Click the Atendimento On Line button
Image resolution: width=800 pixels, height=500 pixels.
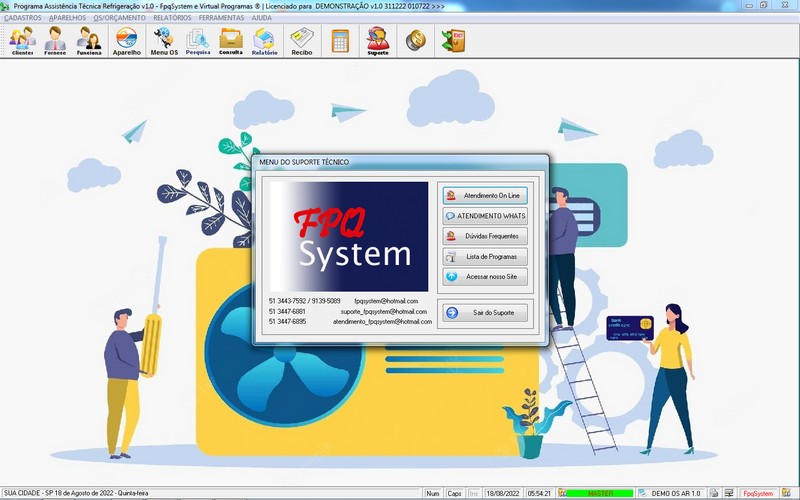tap(485, 195)
